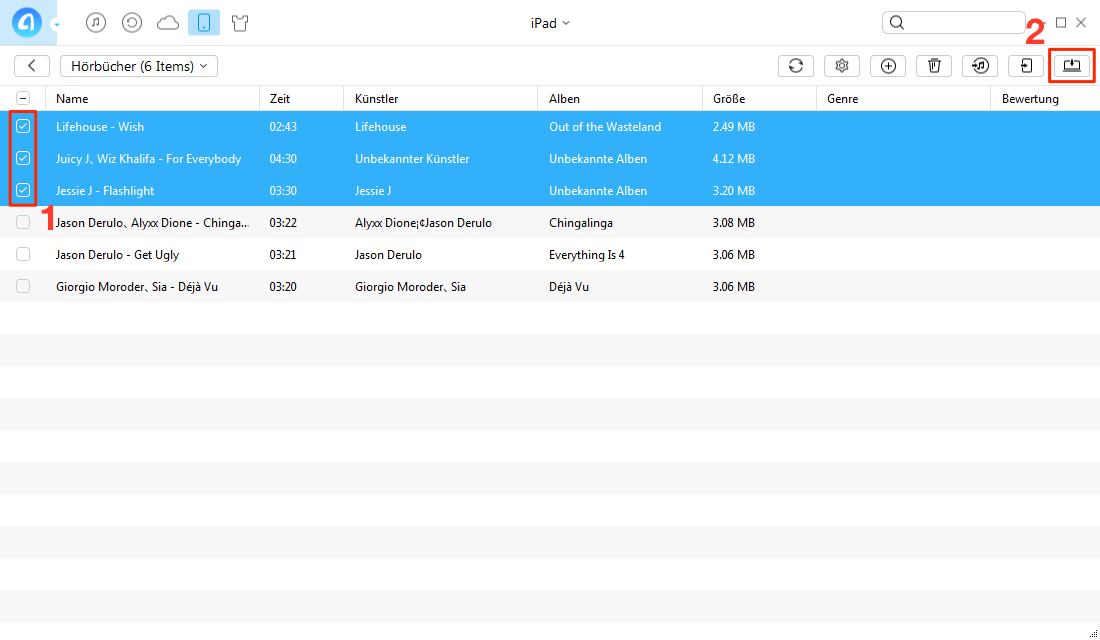Open settings gear icon in toolbar
Image resolution: width=1100 pixels, height=640 pixels.
tap(842, 66)
